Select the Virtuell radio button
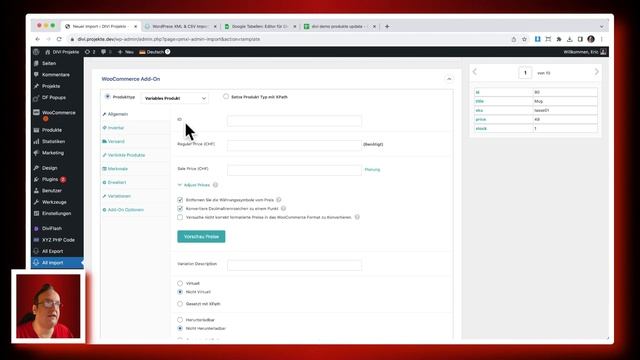The image size is (640, 360). tap(180, 283)
